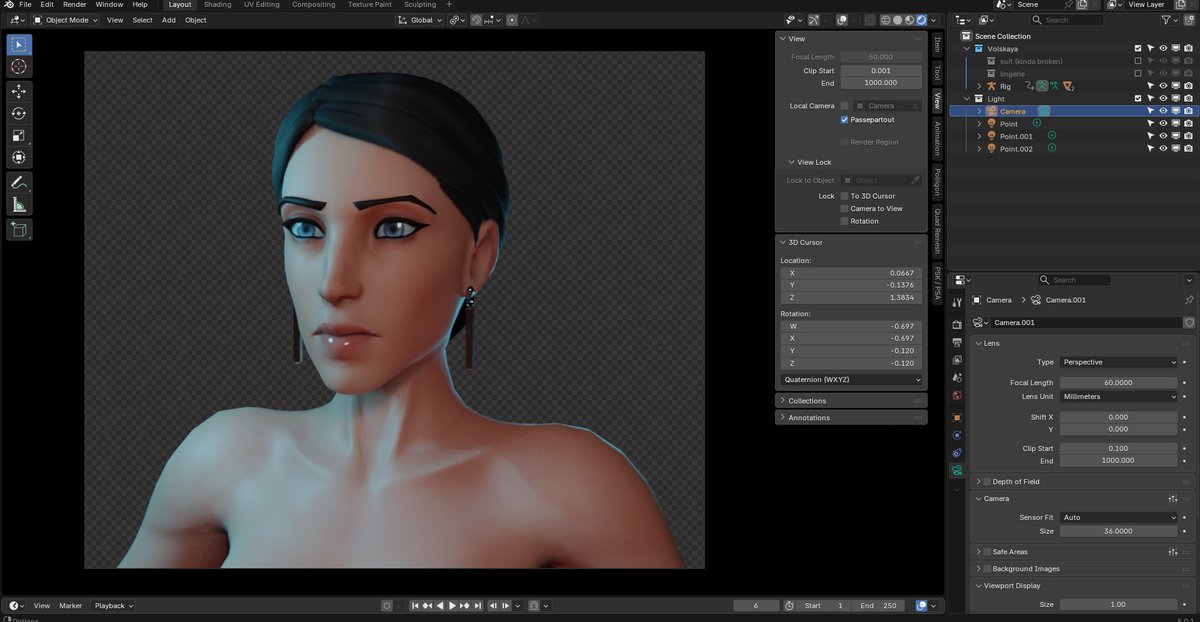Select the Add Cube tool
This screenshot has height=622, width=1200.
coord(19,230)
